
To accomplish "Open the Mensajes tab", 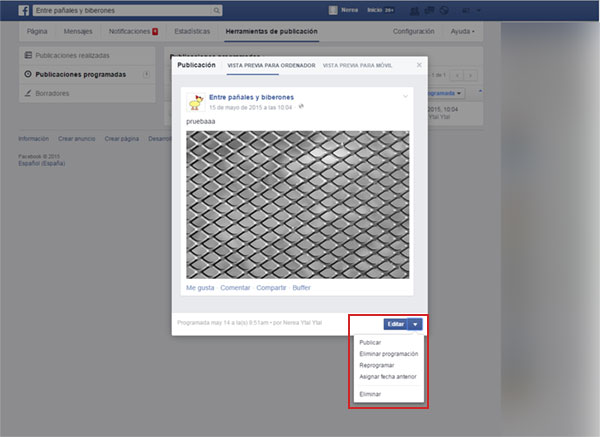I will pos(78,31).
